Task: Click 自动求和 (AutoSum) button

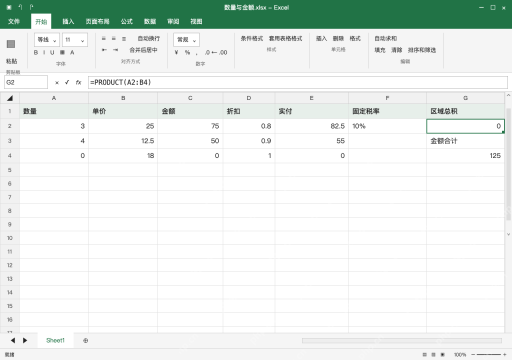Action: 386,39
